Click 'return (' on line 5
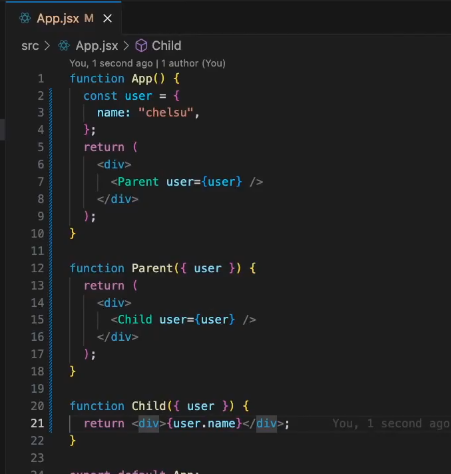The height and width of the screenshot is (474, 451). [x=110, y=147]
